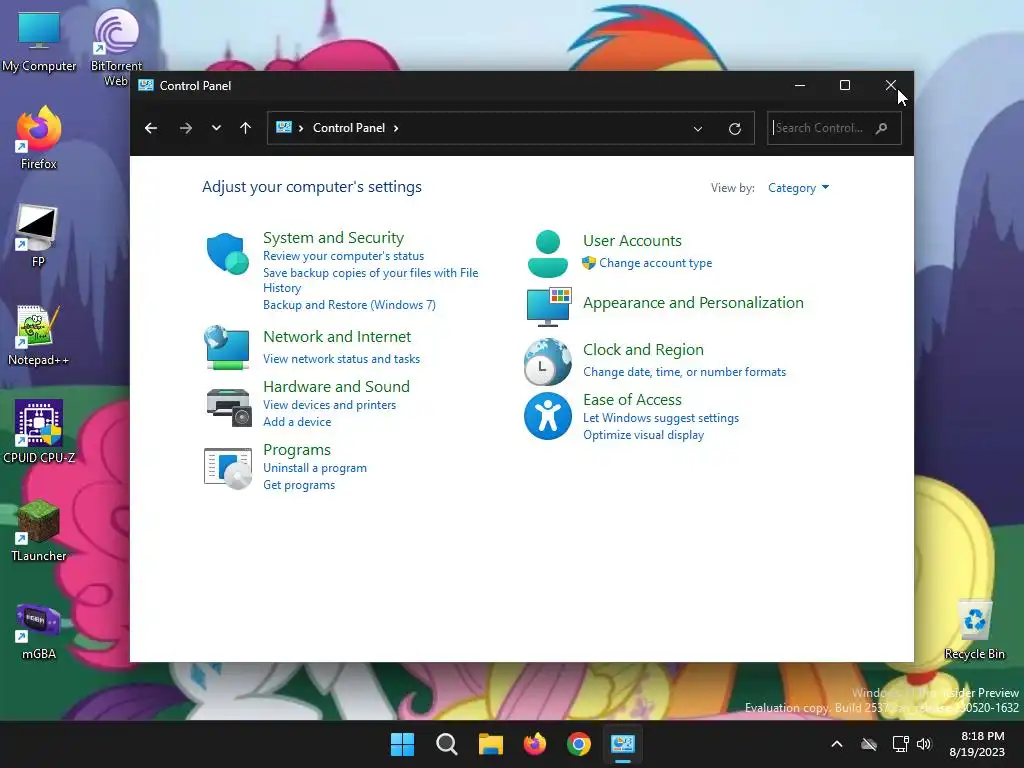This screenshot has height=768, width=1024.
Task: Open the Programs category icon
Action: pyautogui.click(x=227, y=468)
